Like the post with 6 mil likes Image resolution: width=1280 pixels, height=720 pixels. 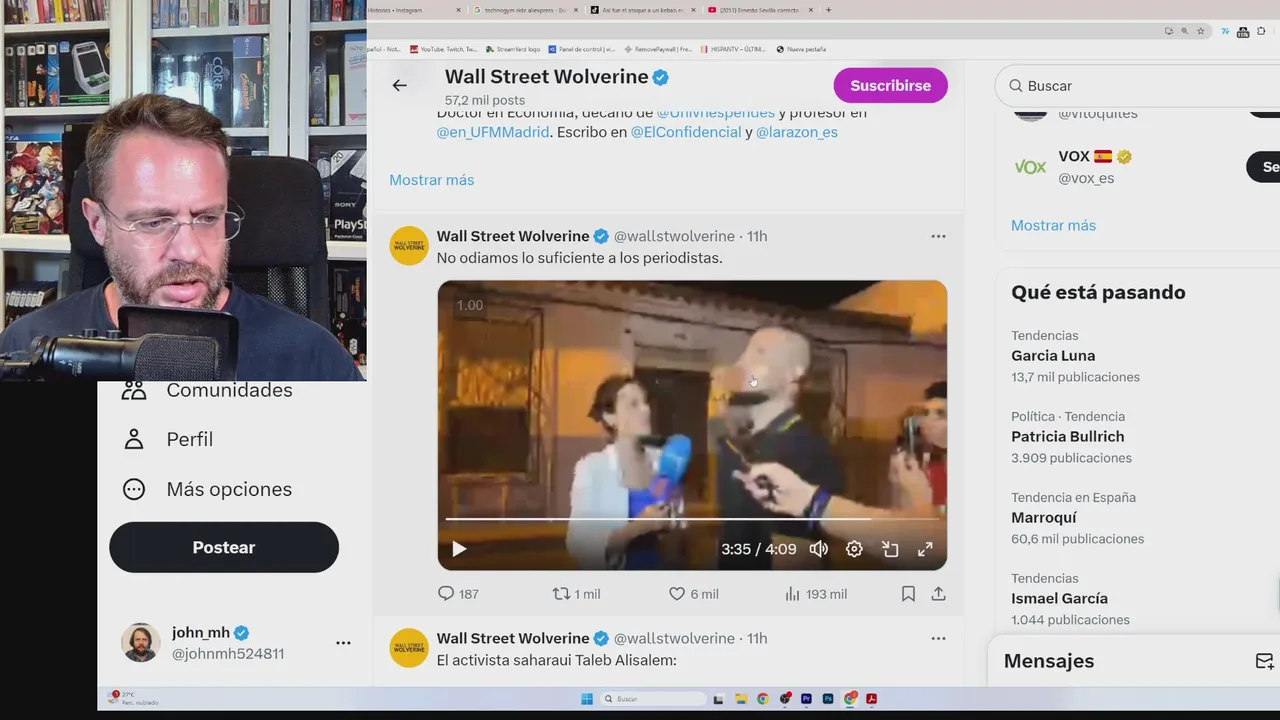coord(693,594)
